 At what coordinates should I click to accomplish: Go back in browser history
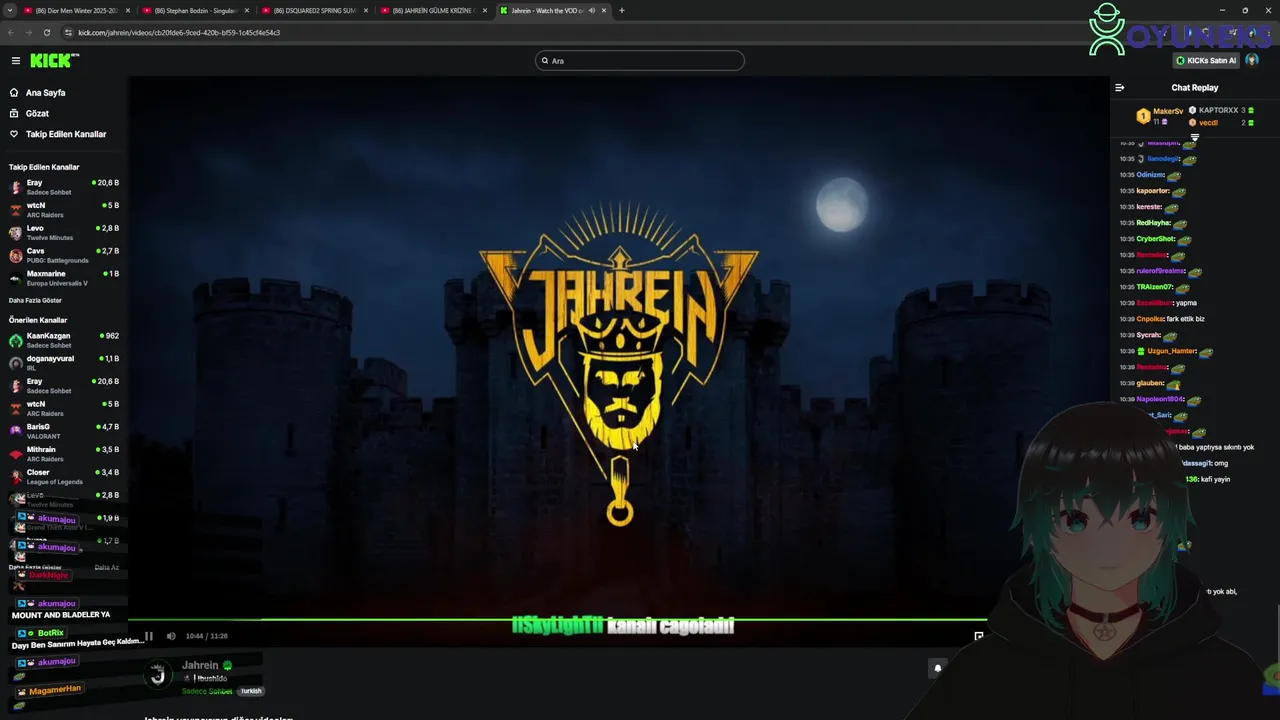click(11, 32)
